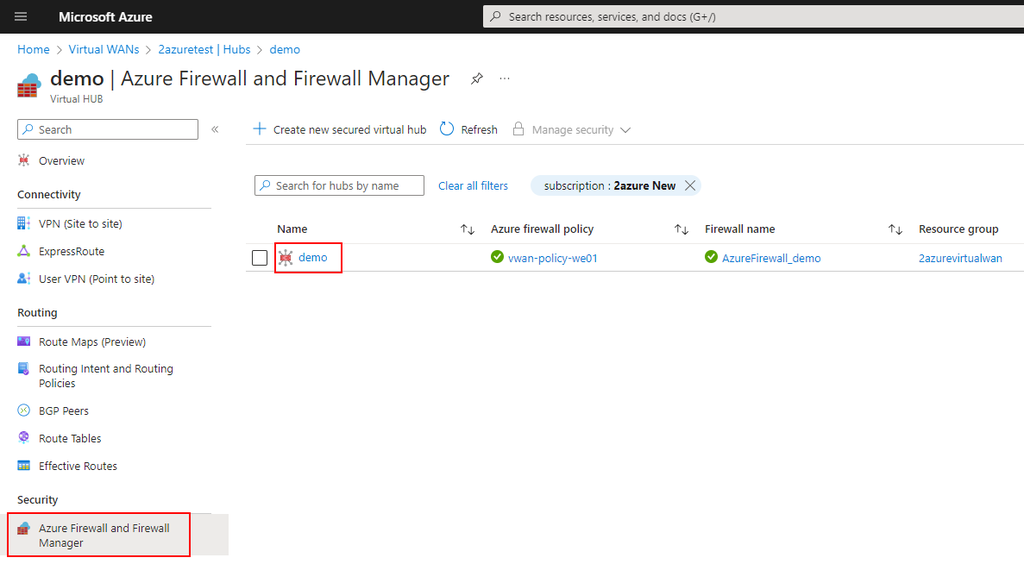Remove the subscription filter with X

[x=690, y=185]
